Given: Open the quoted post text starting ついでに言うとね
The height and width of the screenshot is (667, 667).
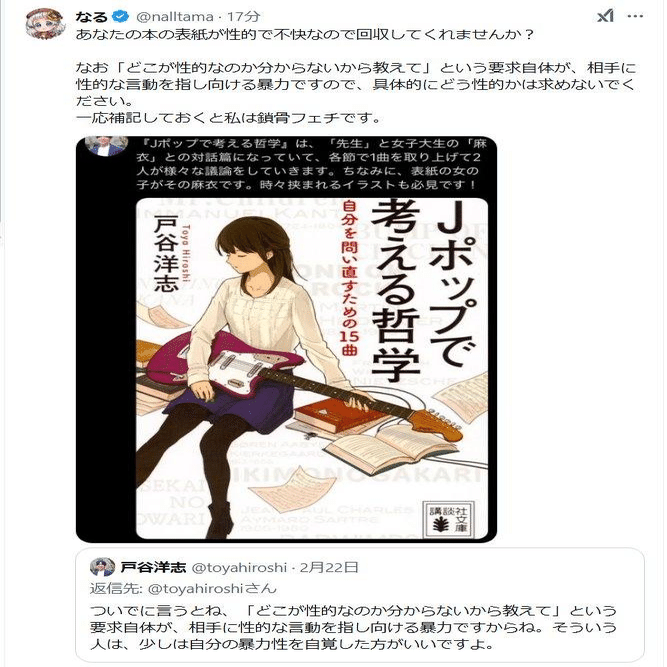Looking at the screenshot, I should (x=353, y=628).
